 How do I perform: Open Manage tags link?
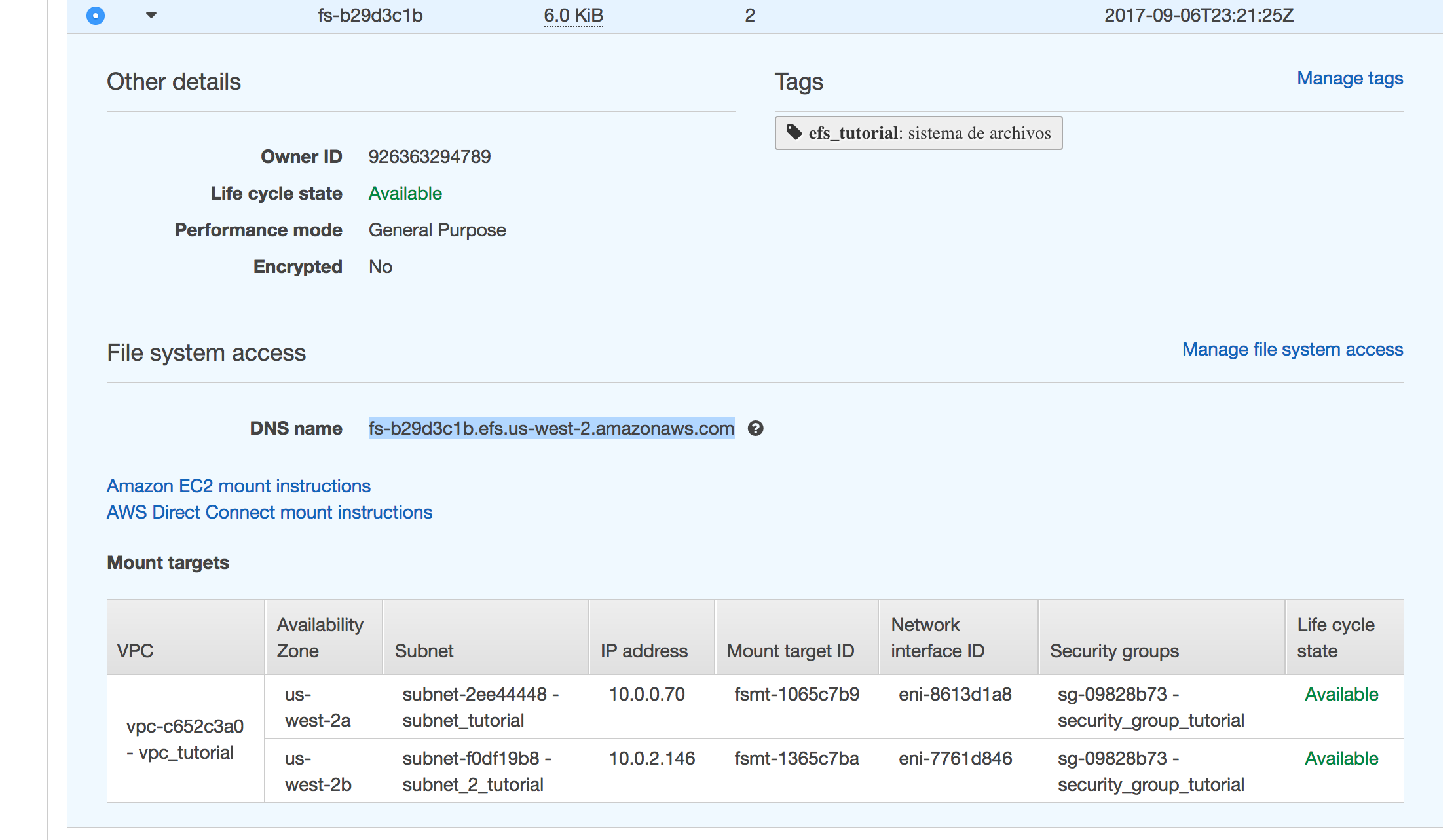click(x=1349, y=79)
